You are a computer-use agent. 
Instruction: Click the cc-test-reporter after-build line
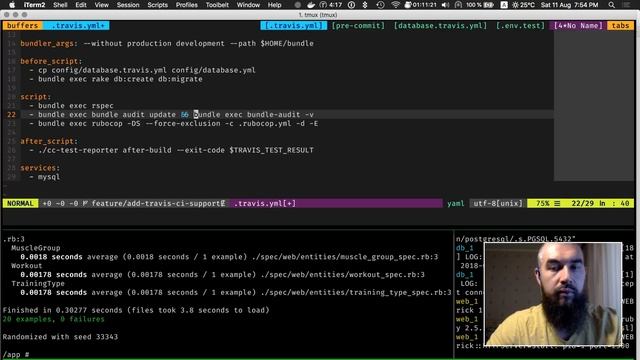[x=171, y=150]
